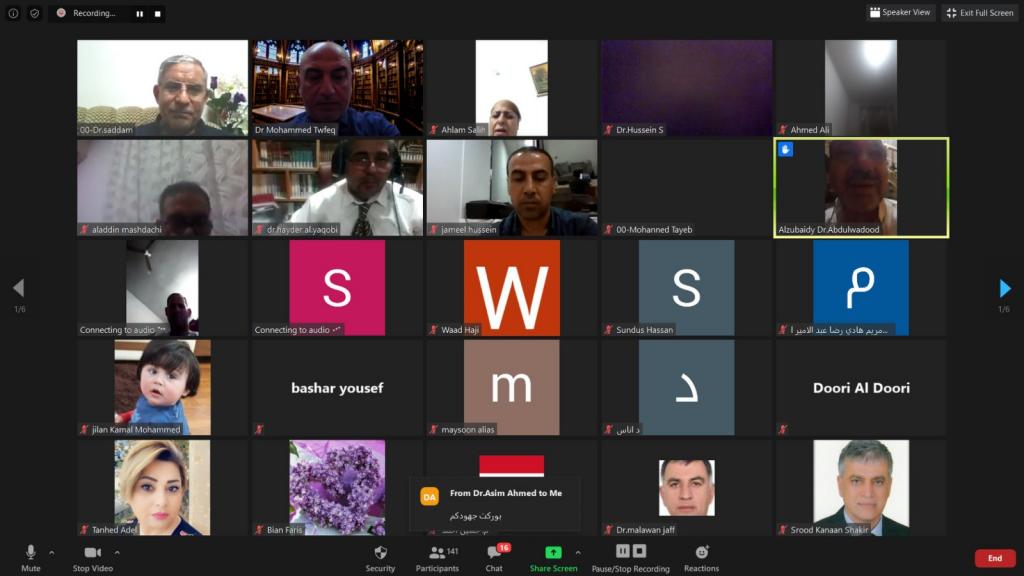Image resolution: width=1024 pixels, height=576 pixels.
Task: Pause recording using top-left pause button
Action: (x=139, y=14)
